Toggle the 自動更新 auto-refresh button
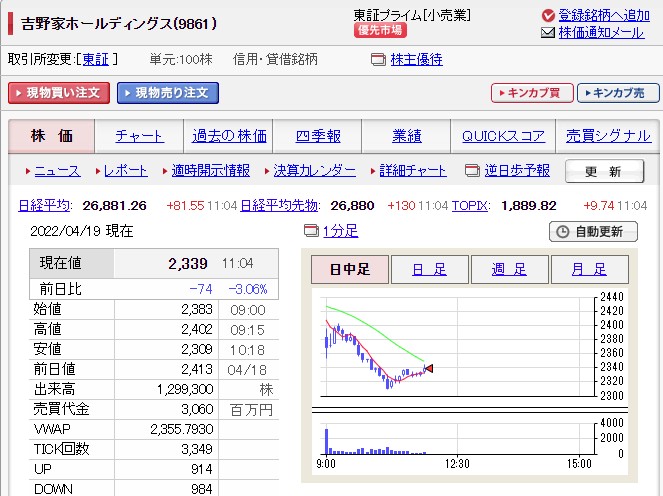This screenshot has width=663, height=496. (593, 232)
